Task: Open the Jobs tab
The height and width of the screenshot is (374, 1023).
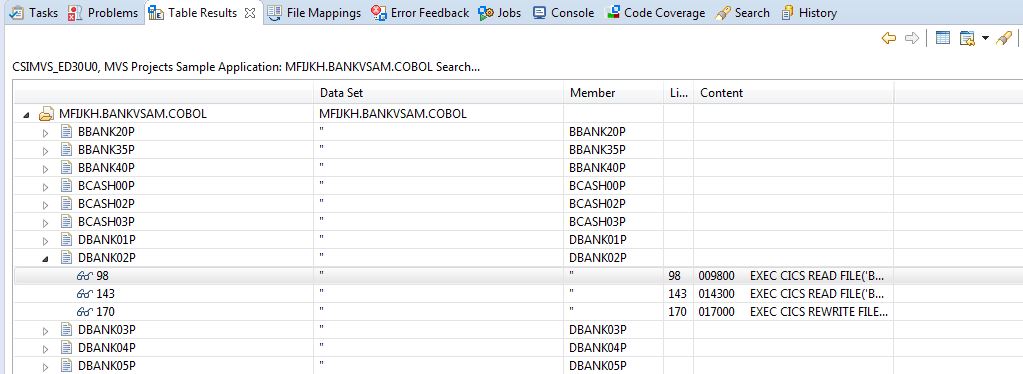Action: point(499,12)
